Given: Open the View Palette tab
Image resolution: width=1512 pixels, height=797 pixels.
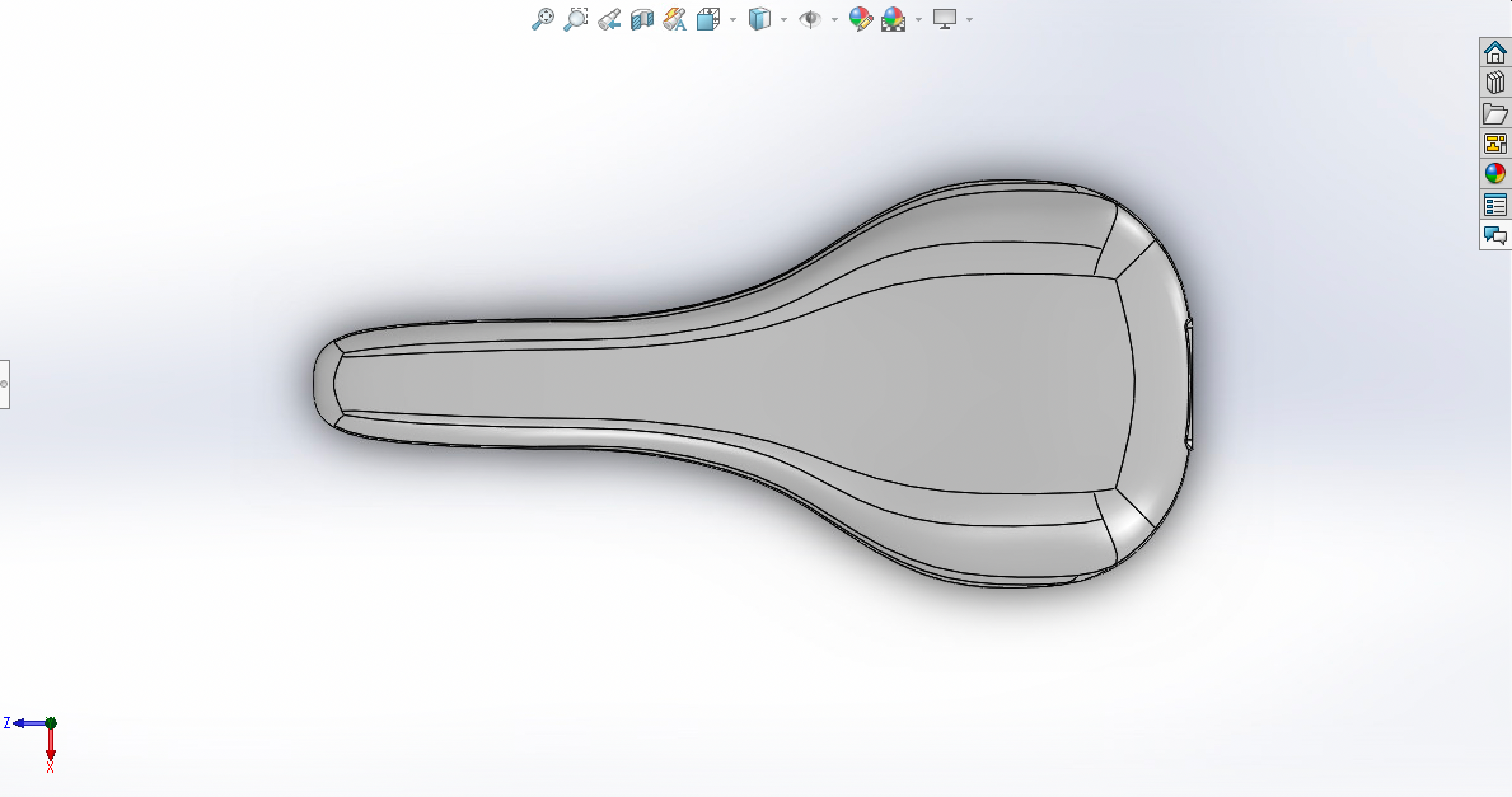Looking at the screenshot, I should click(x=1495, y=144).
